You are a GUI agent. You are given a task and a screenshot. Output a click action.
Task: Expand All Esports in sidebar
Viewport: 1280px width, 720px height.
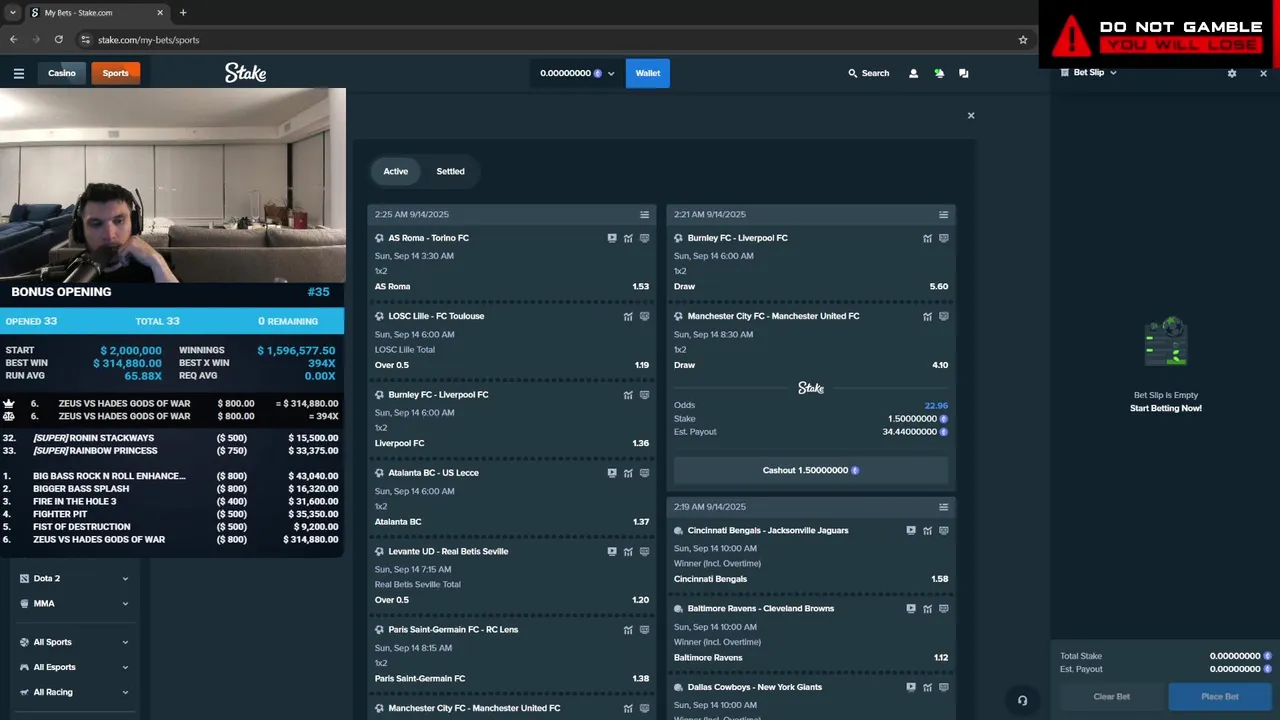(x=75, y=667)
